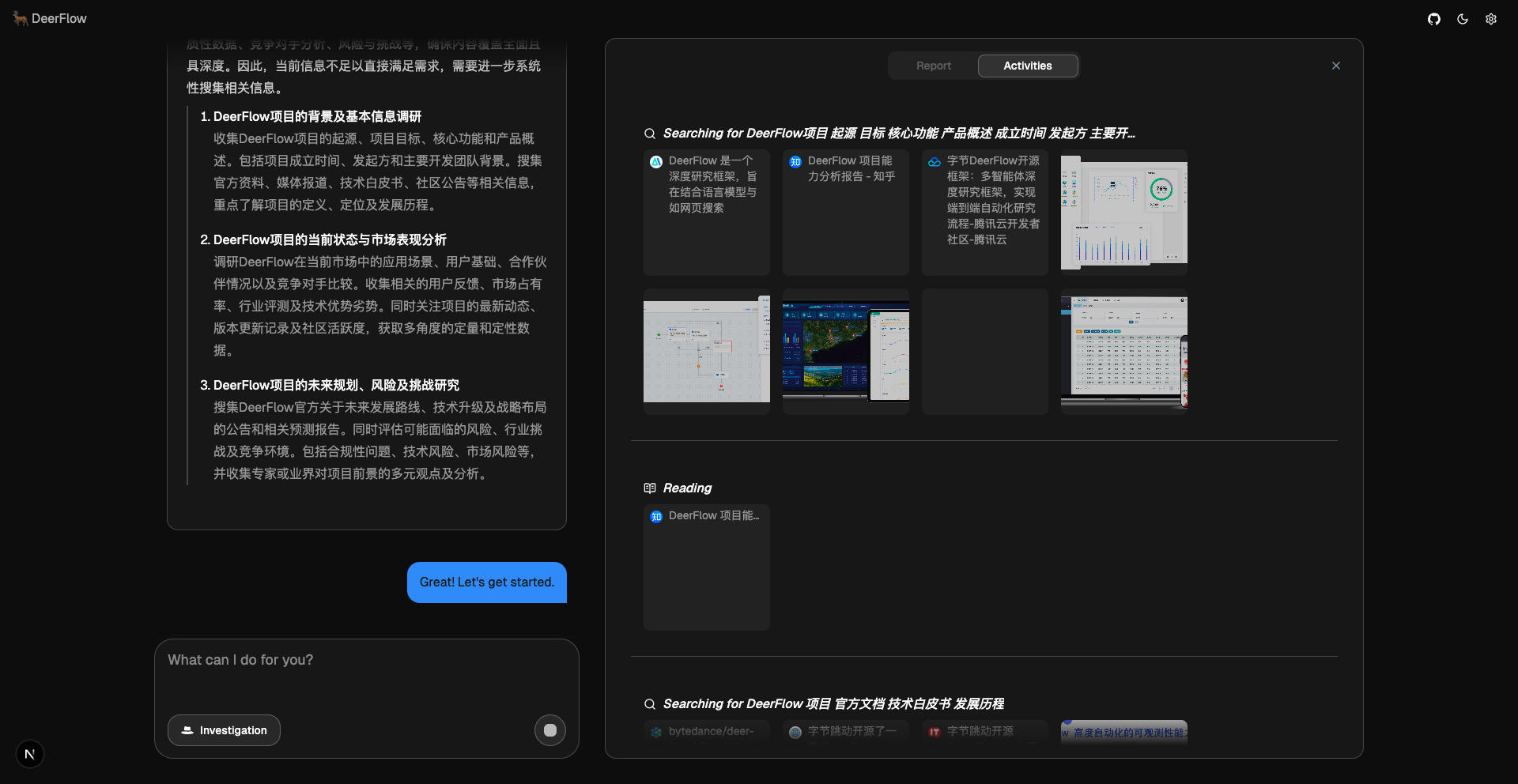Click the Next.js N badge icon
The image size is (1518, 784).
click(x=30, y=754)
